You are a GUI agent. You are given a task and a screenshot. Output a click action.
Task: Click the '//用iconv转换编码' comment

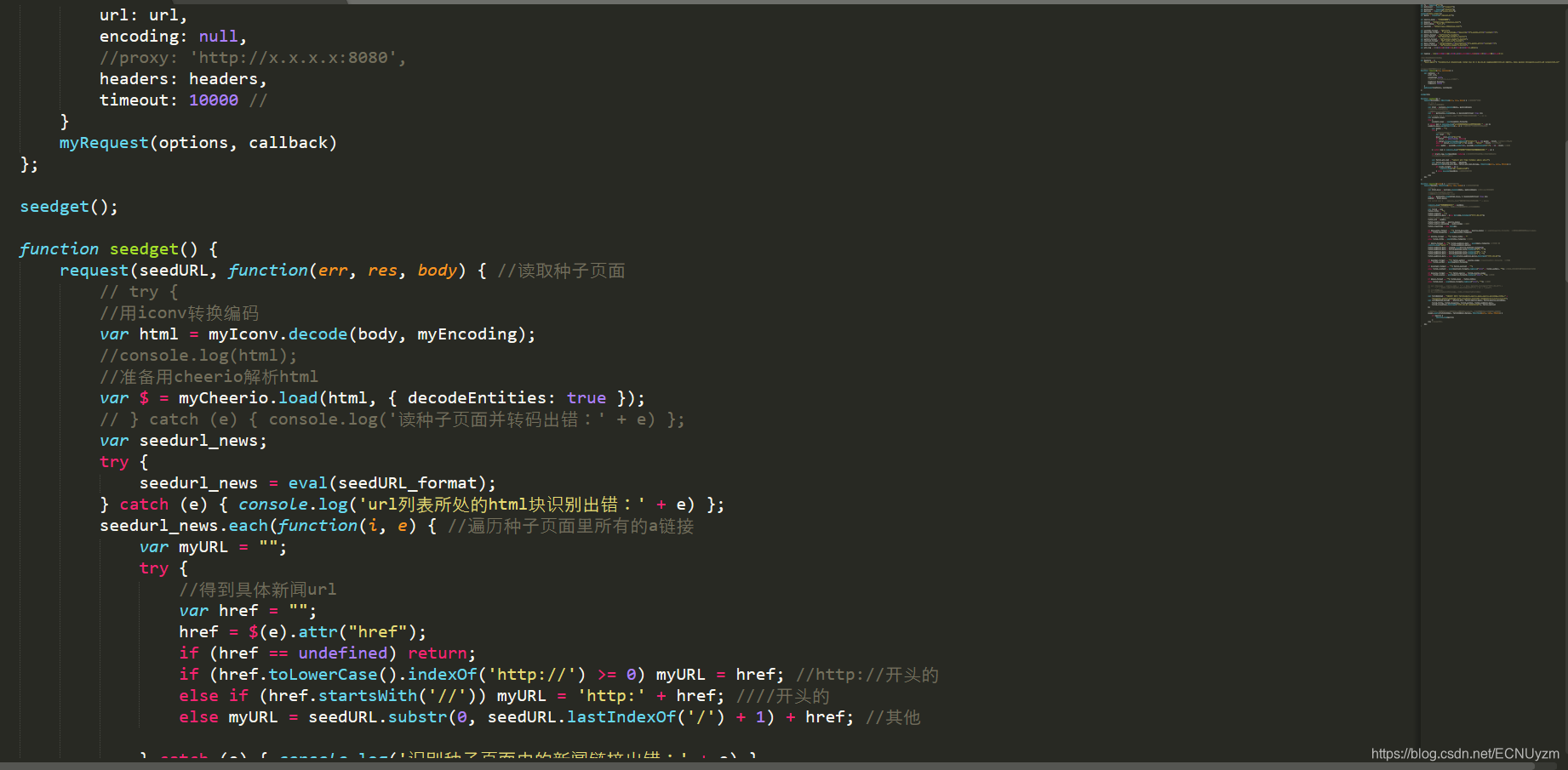click(x=179, y=313)
